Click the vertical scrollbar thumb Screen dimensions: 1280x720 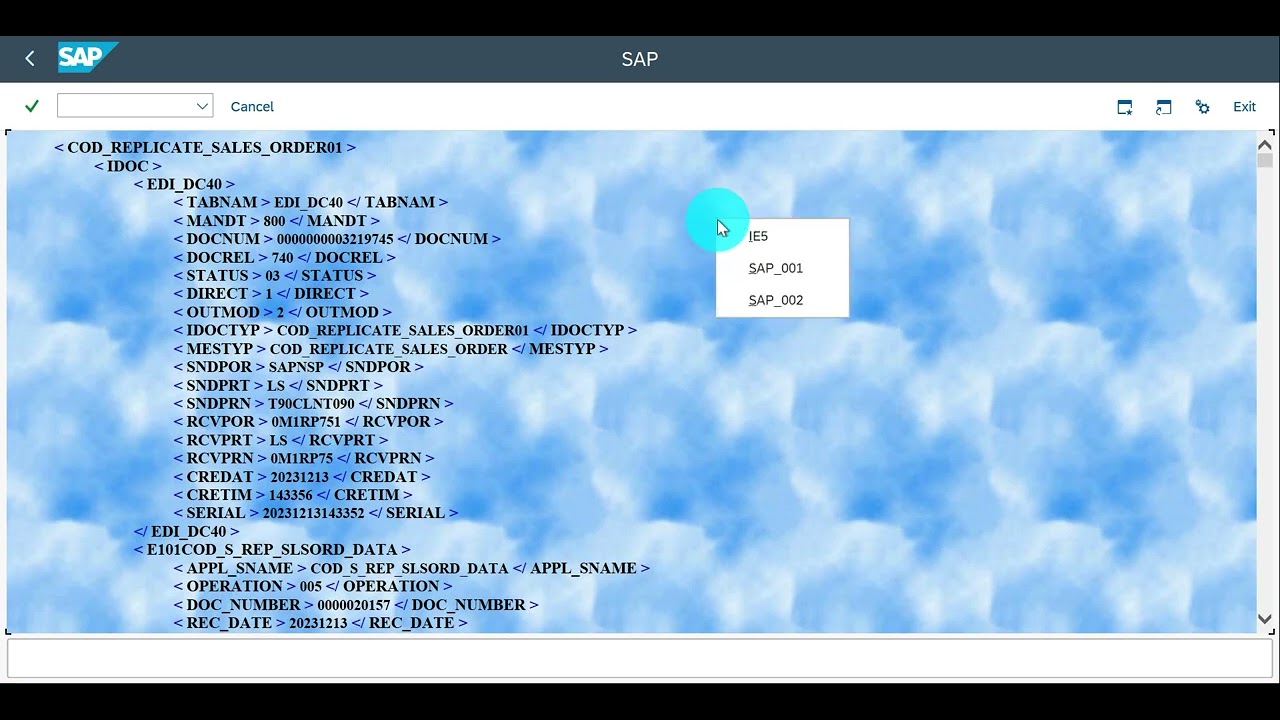tap(1265, 161)
